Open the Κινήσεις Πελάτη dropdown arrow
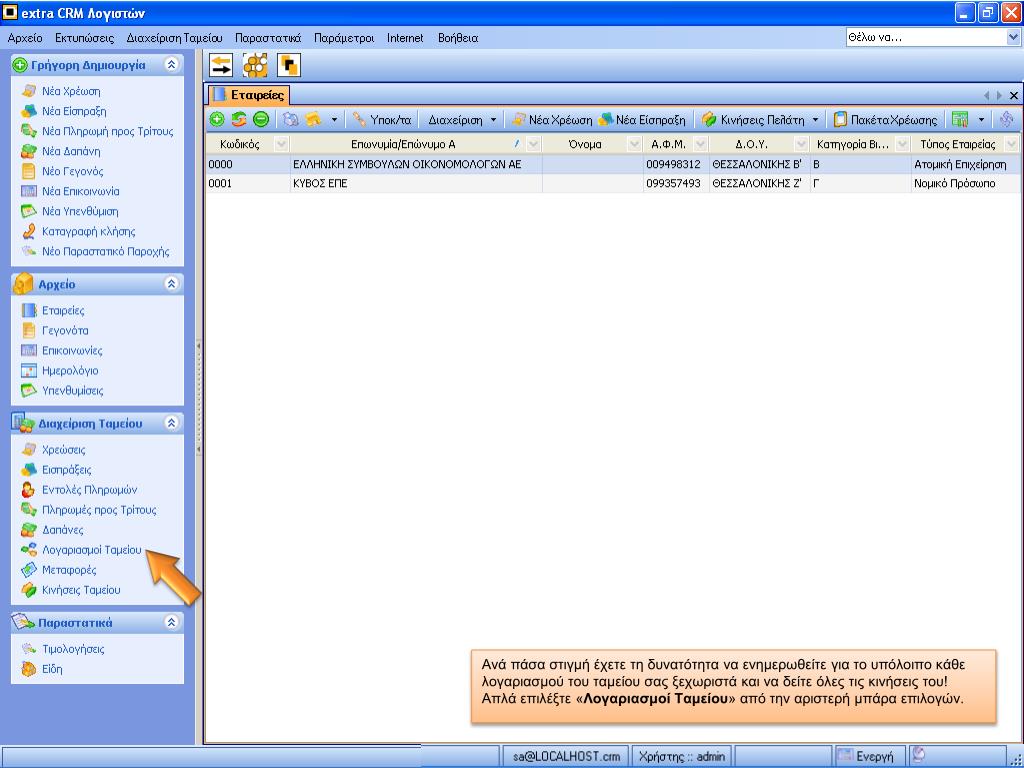 coord(815,120)
